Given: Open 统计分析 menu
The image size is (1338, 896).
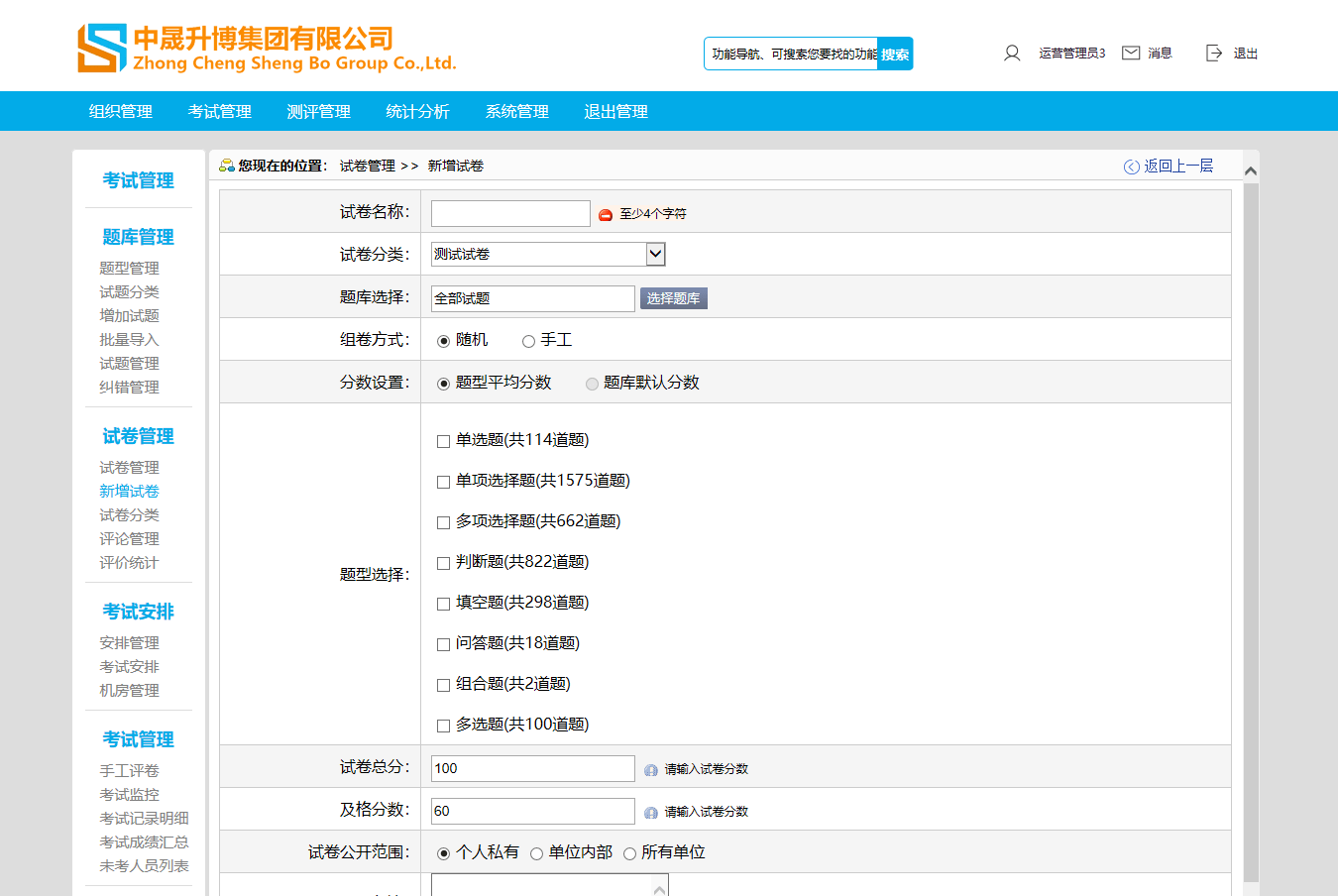Looking at the screenshot, I should tap(418, 112).
